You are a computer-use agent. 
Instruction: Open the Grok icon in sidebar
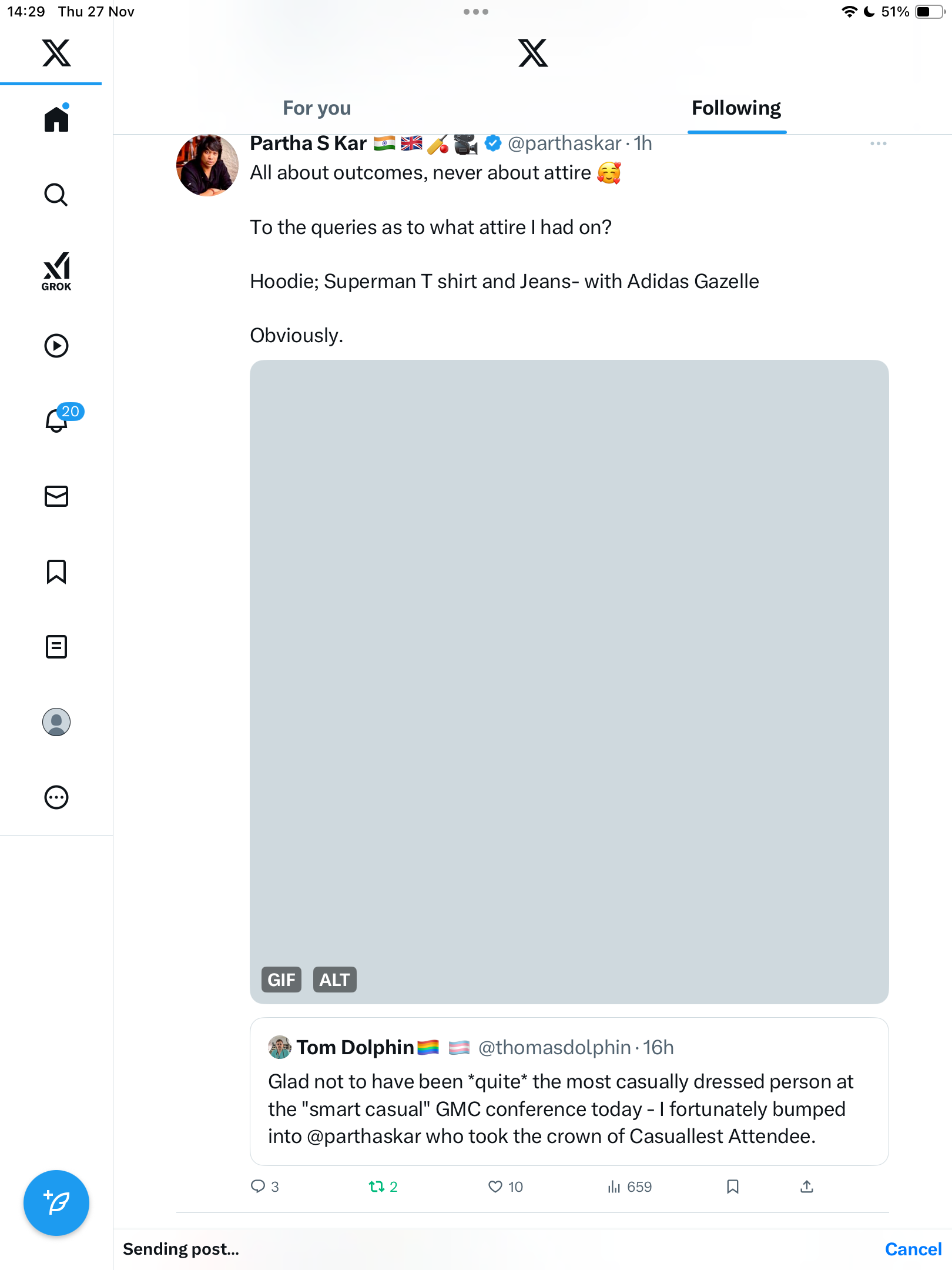coord(56,271)
